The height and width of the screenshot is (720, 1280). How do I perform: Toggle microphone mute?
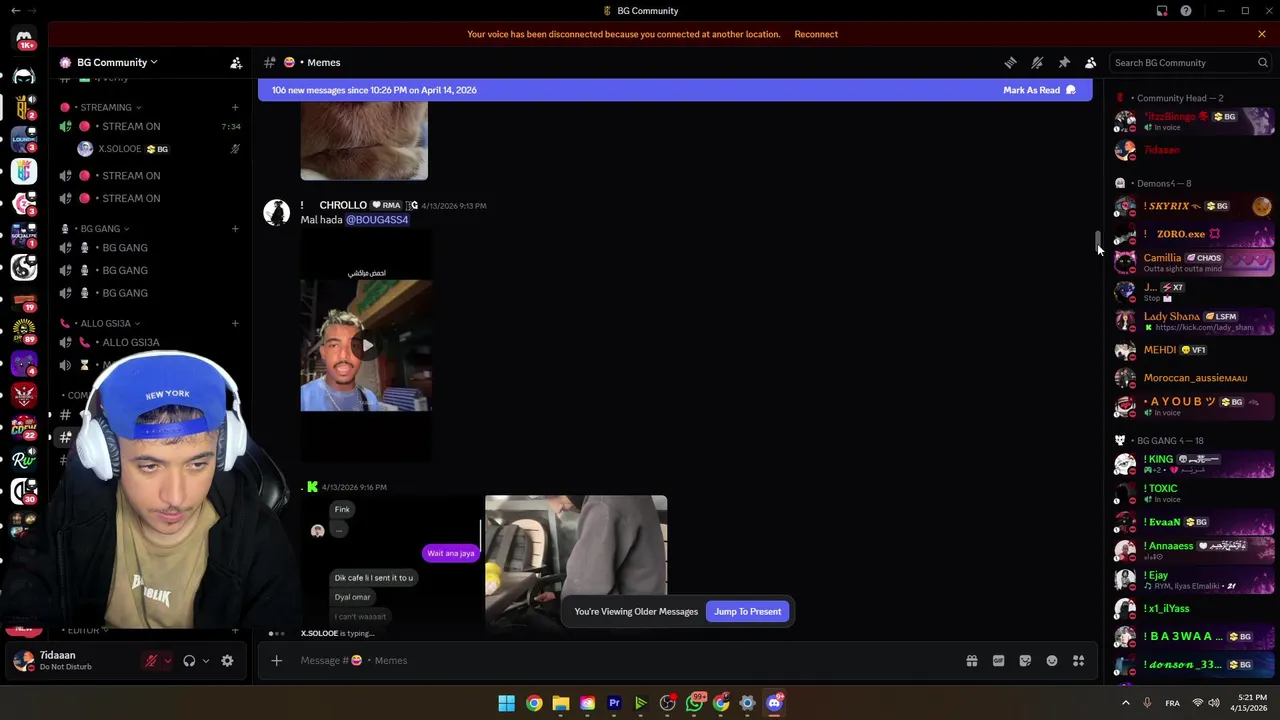coord(151,660)
